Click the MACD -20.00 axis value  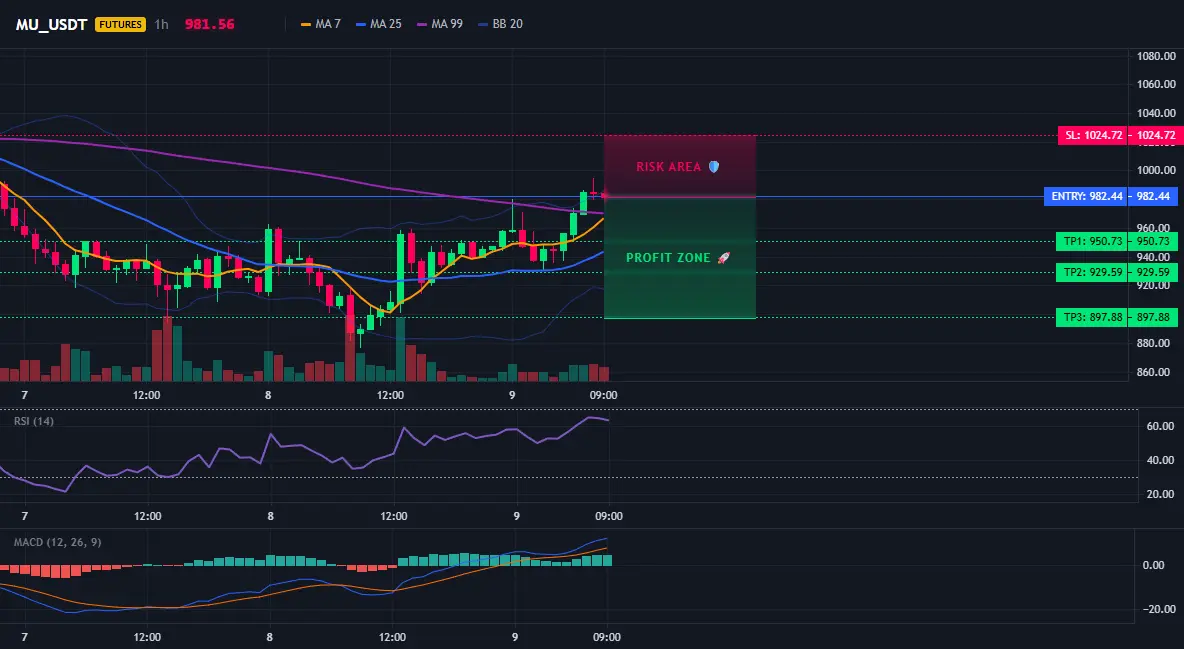click(x=1159, y=609)
